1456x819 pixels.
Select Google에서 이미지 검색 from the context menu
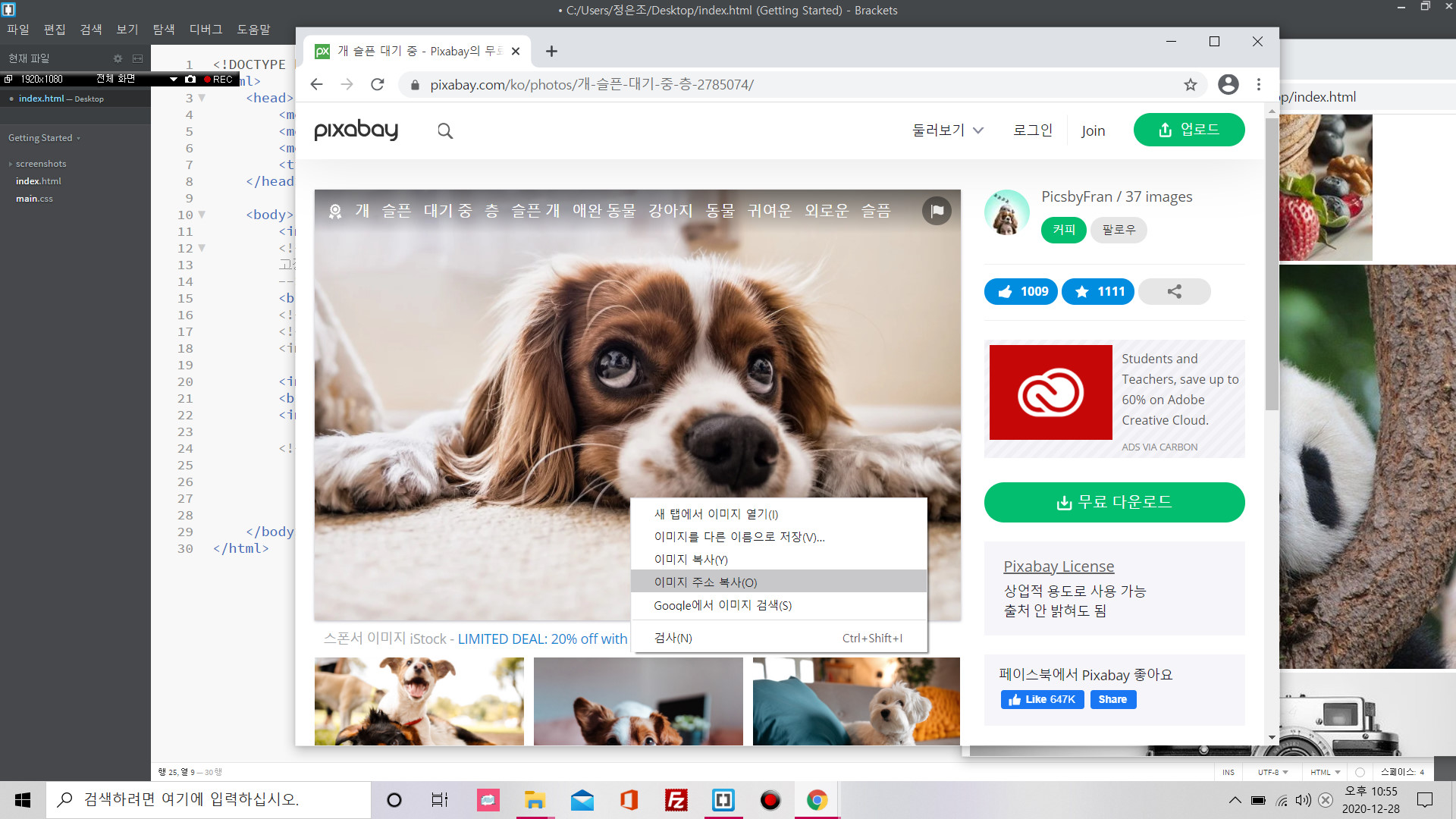point(779,605)
